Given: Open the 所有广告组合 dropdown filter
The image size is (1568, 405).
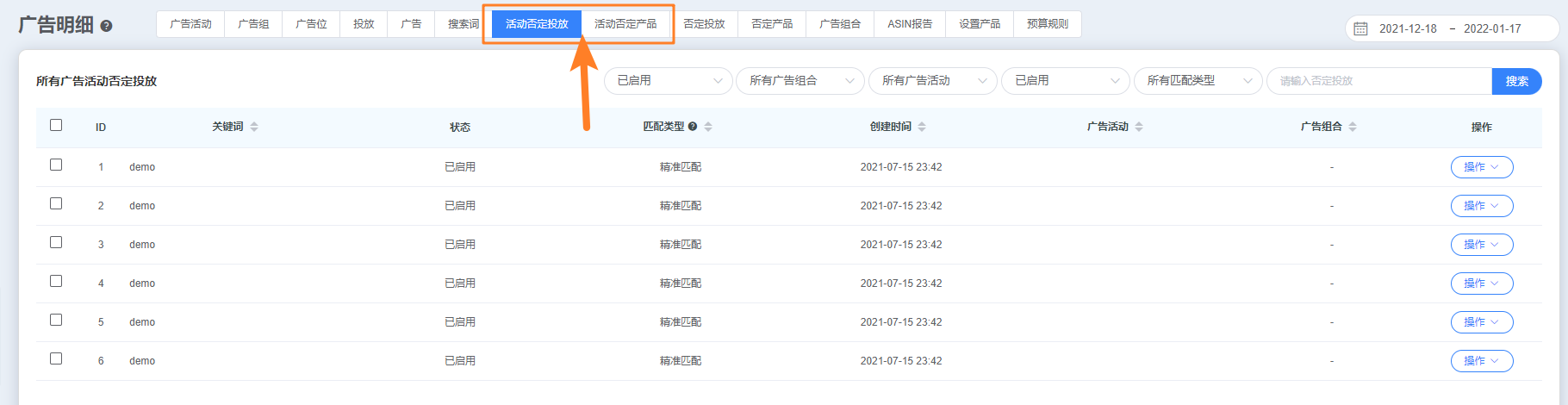Looking at the screenshot, I should pyautogui.click(x=800, y=81).
